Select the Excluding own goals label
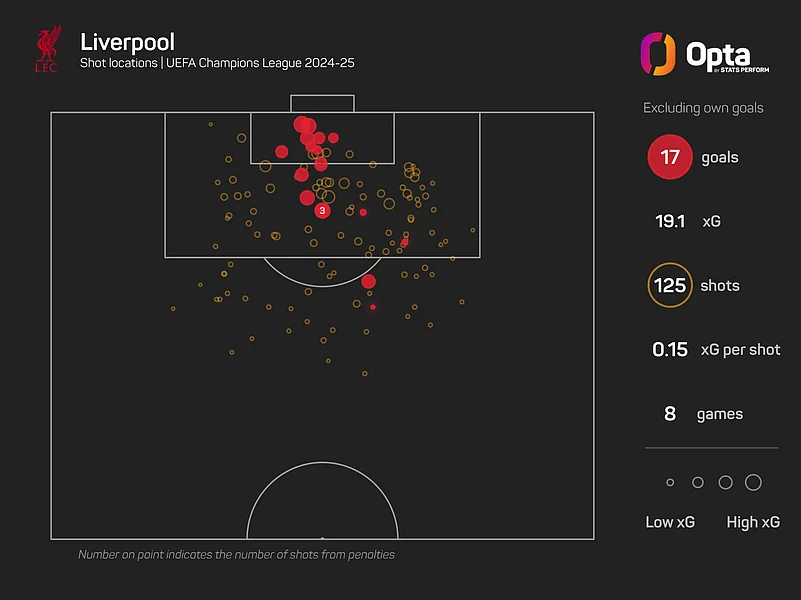This screenshot has width=801, height=600. pos(703,107)
